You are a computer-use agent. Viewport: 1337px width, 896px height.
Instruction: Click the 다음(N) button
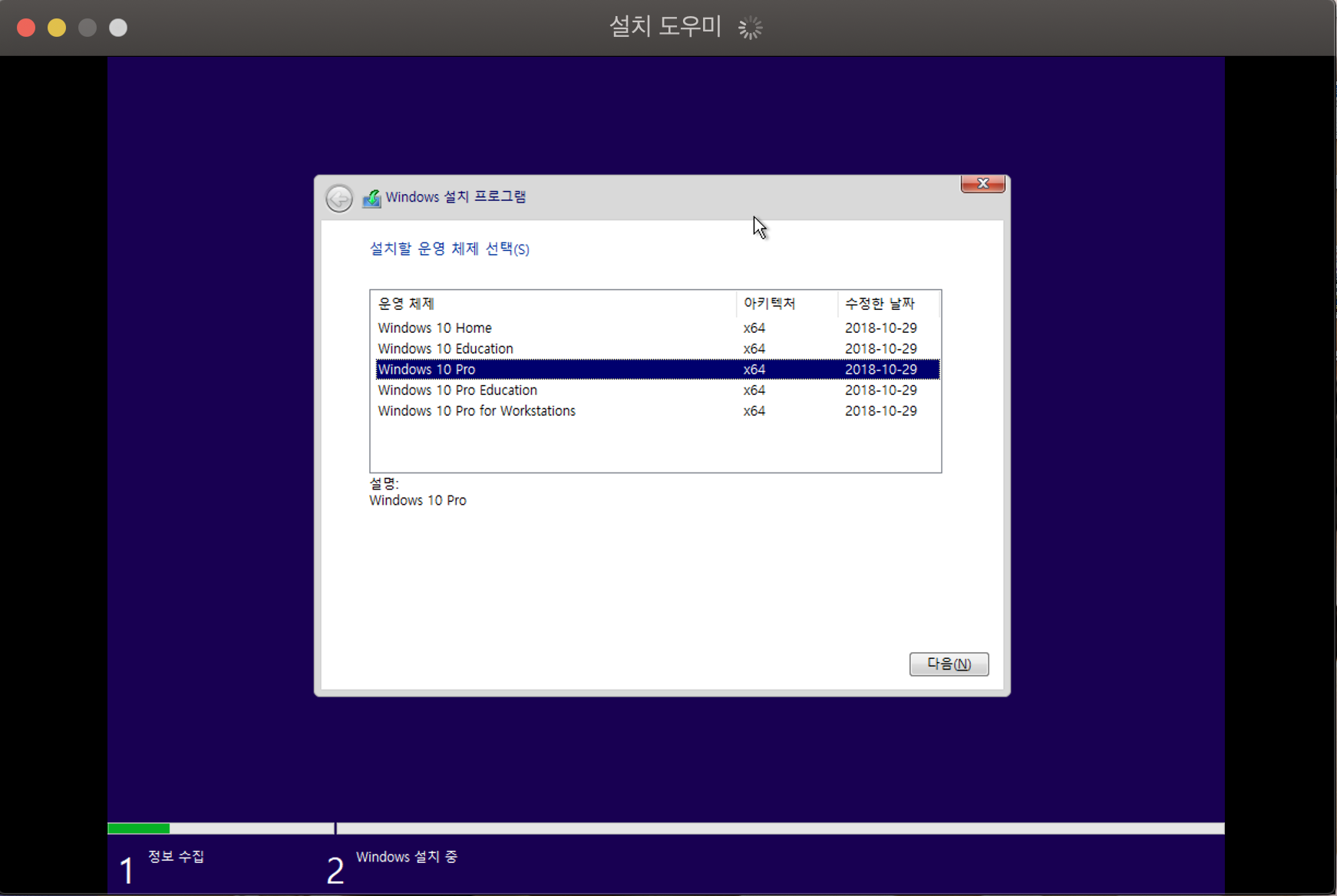click(949, 664)
